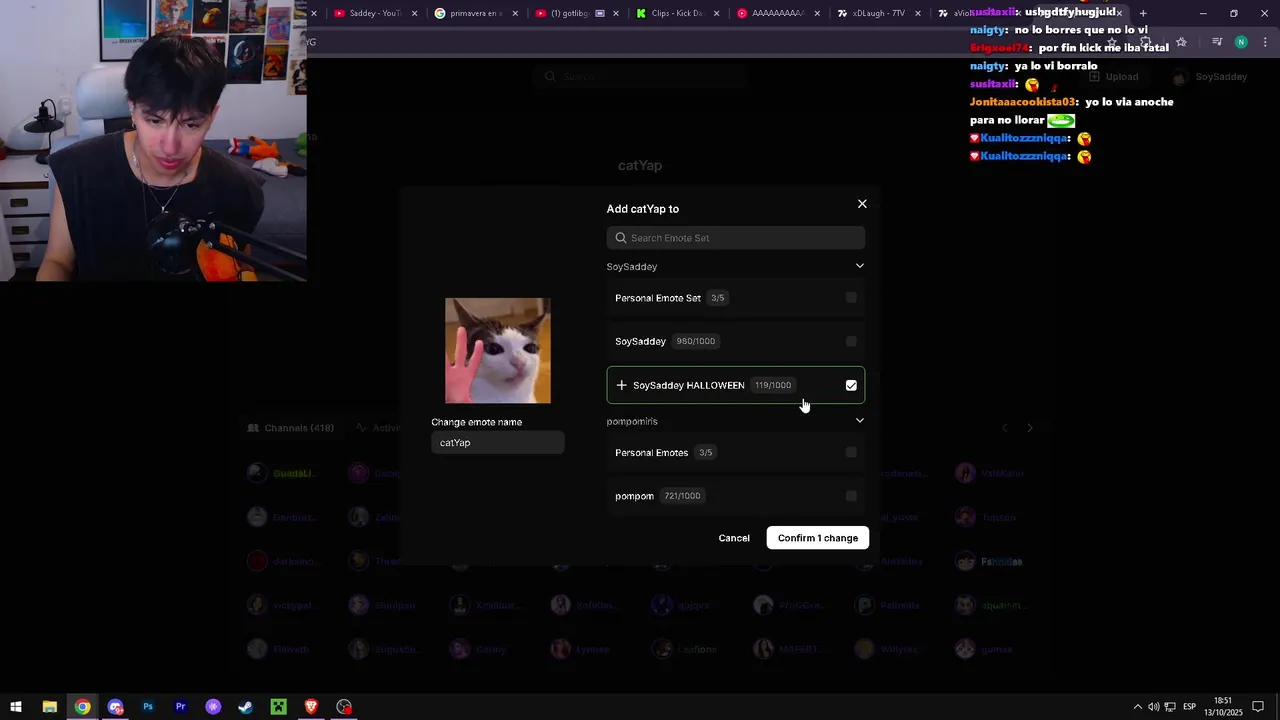The width and height of the screenshot is (1280, 720).
Task: Open the Windows Start menu
Action: (x=16, y=707)
